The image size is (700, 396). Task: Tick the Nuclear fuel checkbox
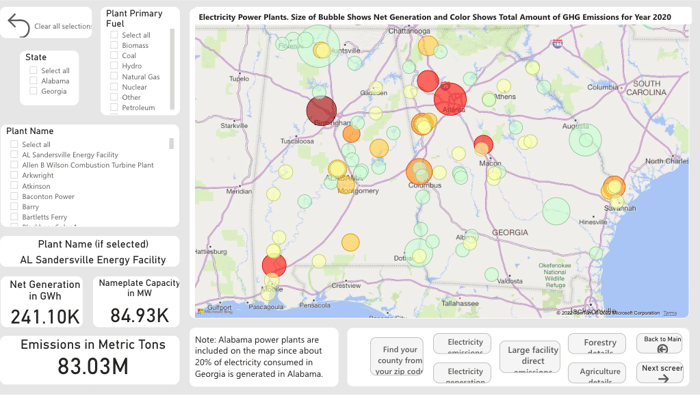point(114,87)
